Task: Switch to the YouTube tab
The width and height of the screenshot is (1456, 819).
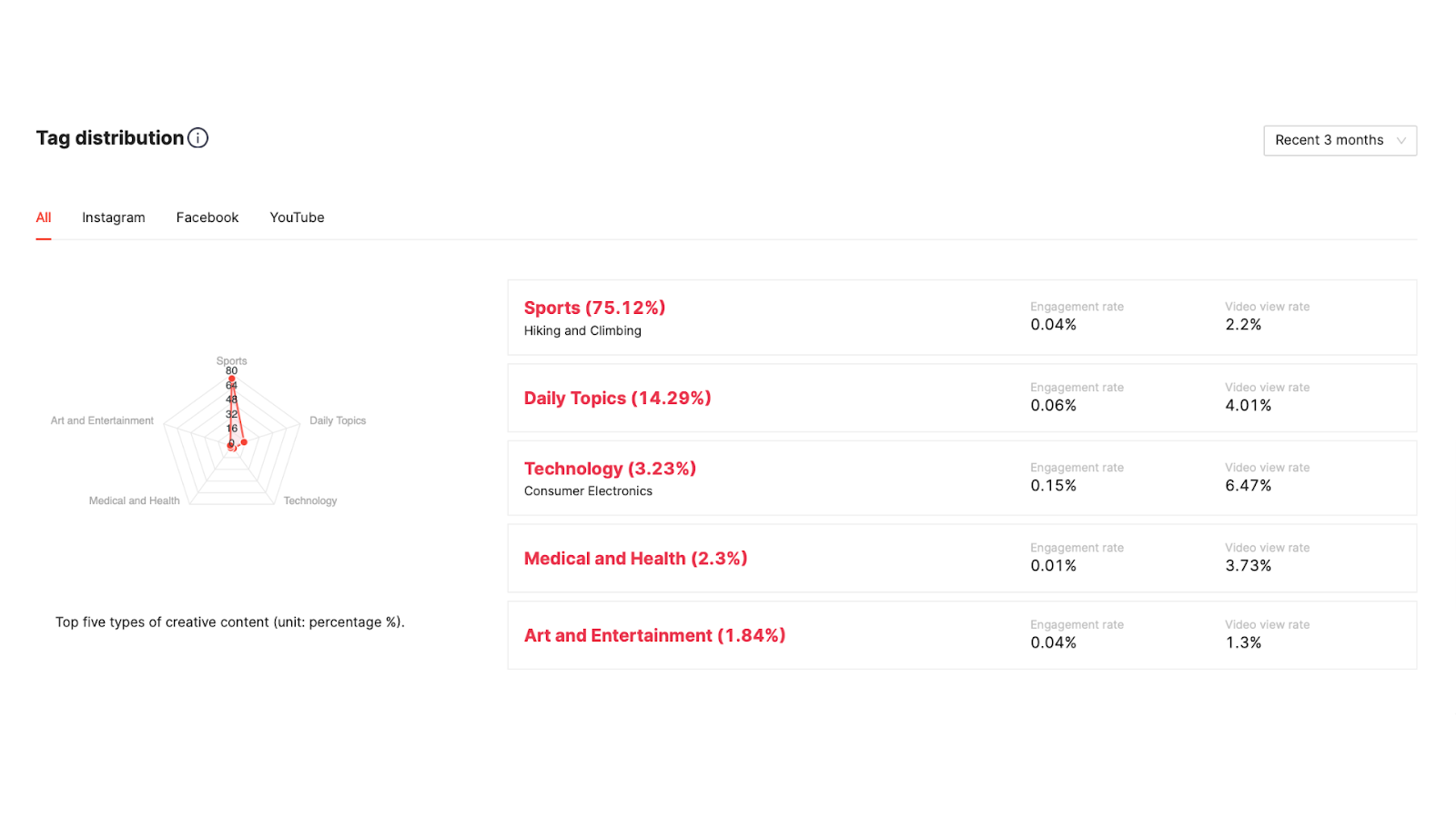Action: click(x=297, y=217)
